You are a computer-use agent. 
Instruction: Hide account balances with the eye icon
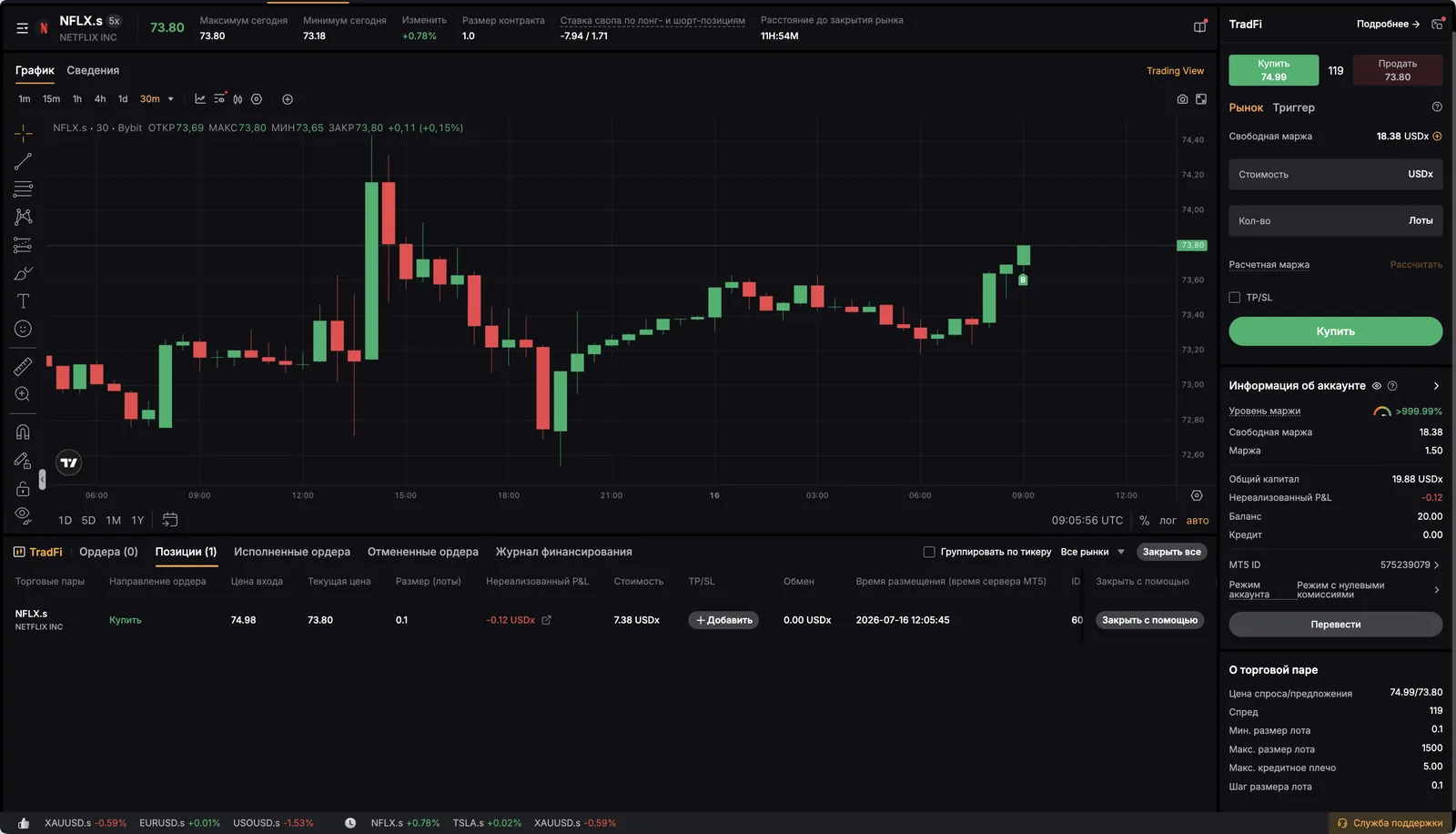click(1377, 386)
